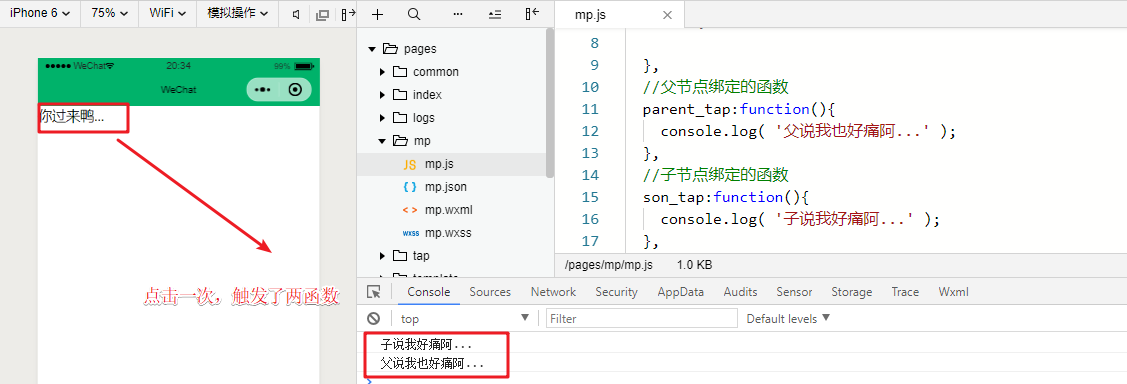Expand the common folder arrow
The height and width of the screenshot is (384, 1127).
pos(383,72)
